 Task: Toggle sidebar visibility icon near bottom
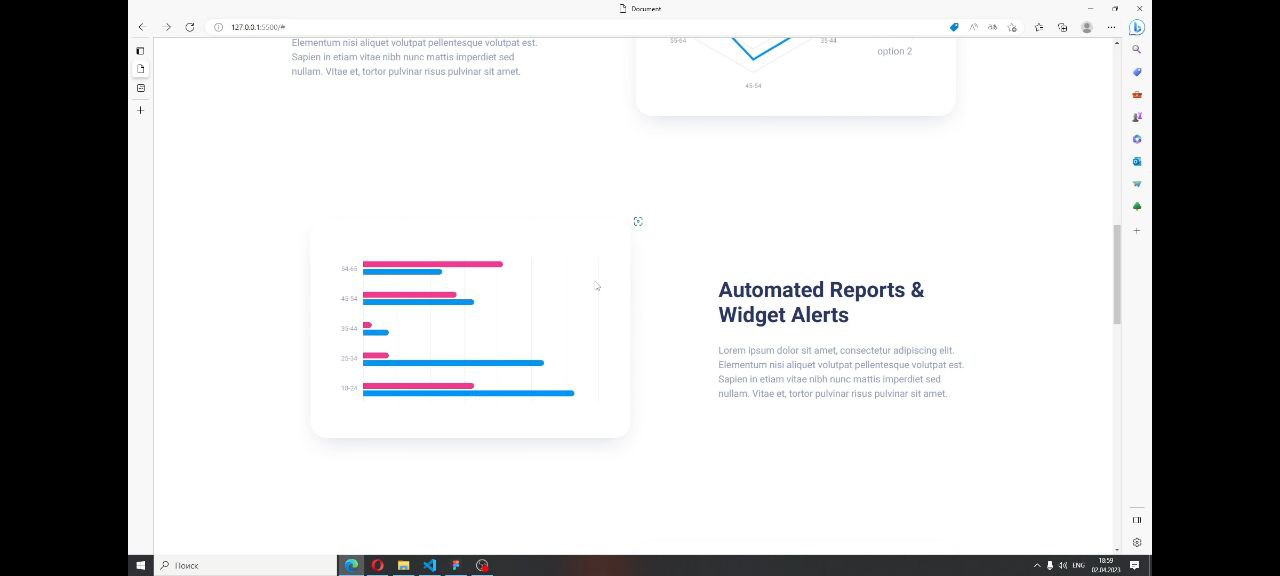pyautogui.click(x=1137, y=520)
